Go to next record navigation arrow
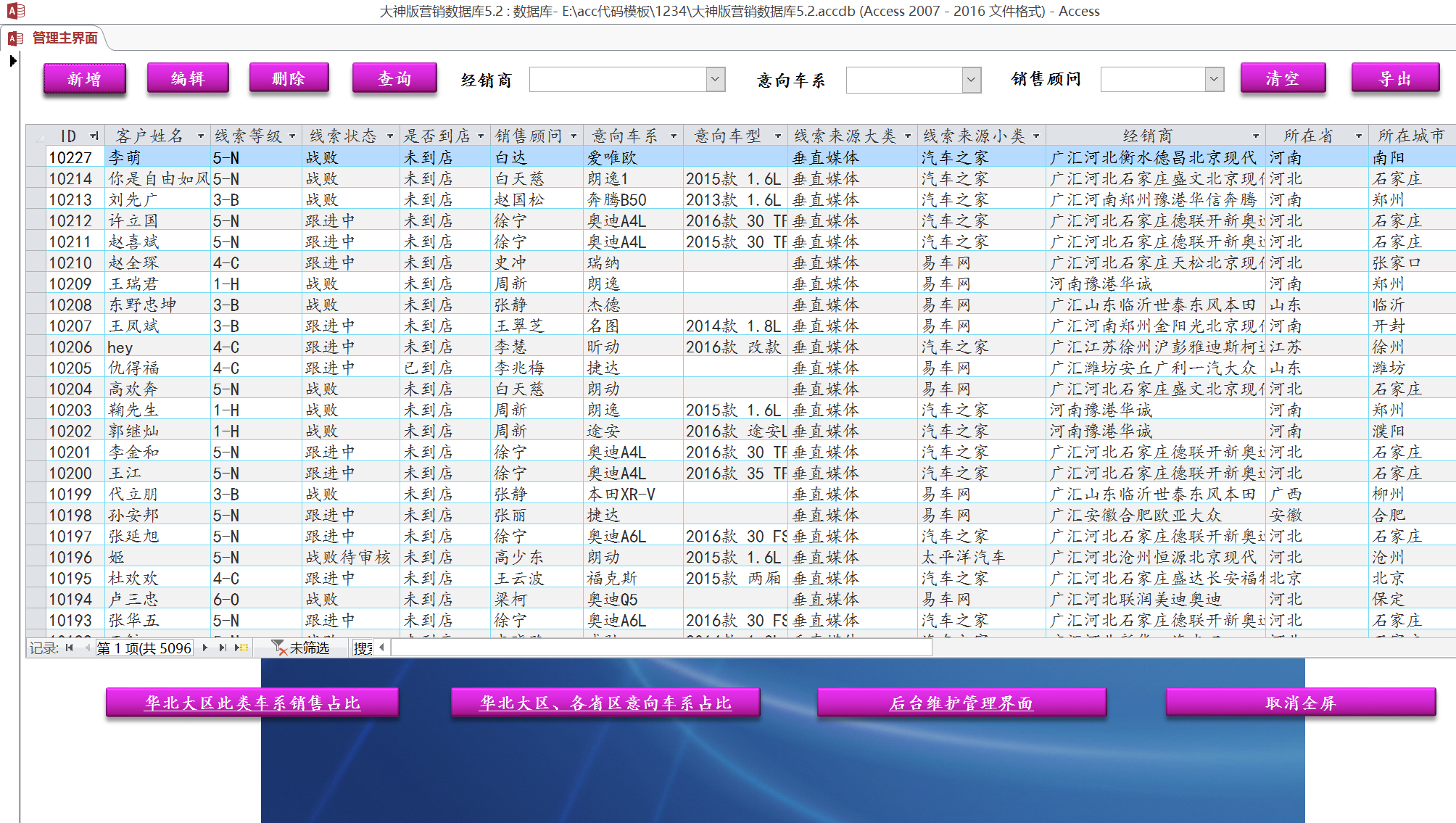This screenshot has height=823, width=1456. click(x=205, y=648)
